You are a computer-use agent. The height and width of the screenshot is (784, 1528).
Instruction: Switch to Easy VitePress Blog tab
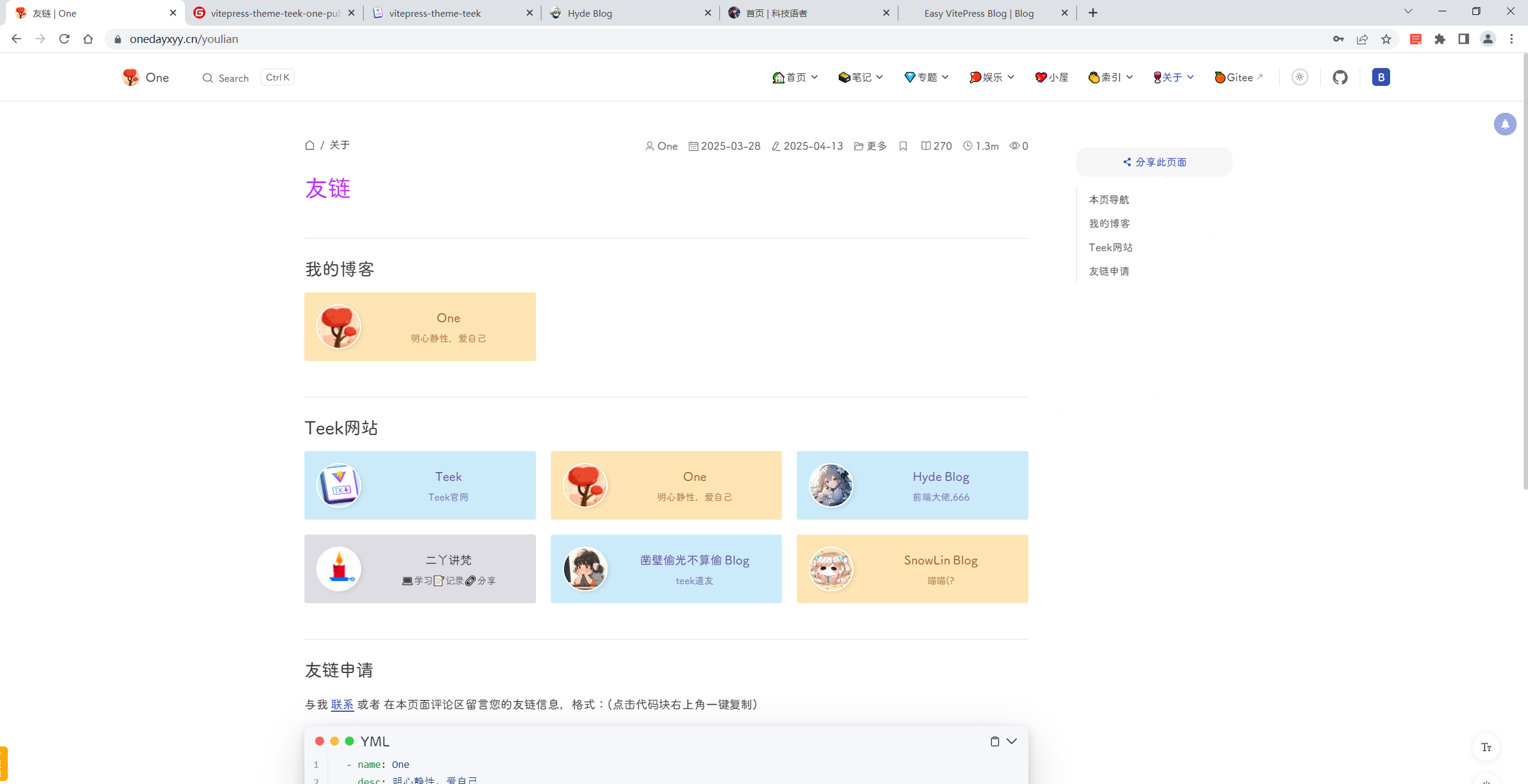(987, 13)
